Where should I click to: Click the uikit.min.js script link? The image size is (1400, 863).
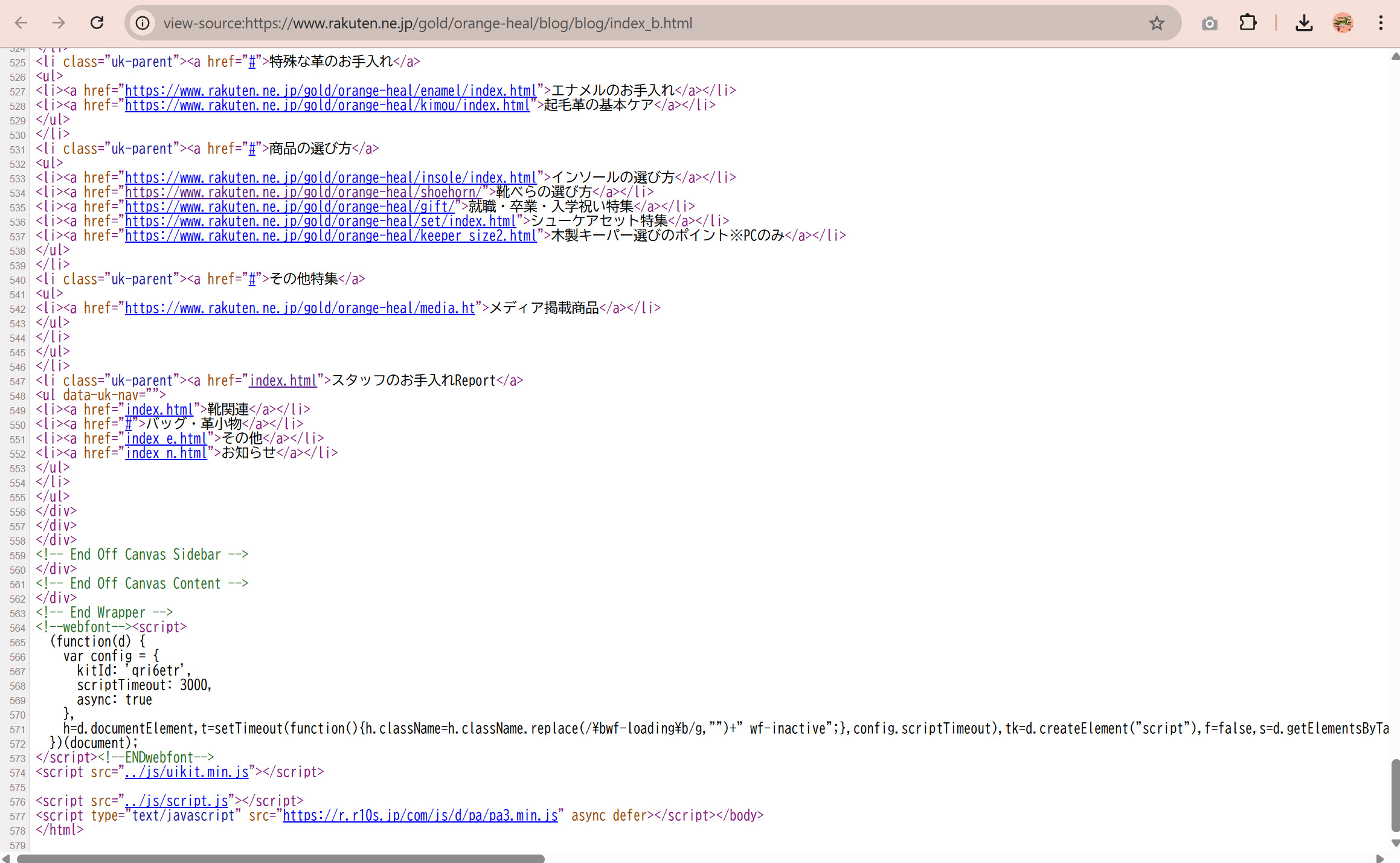(187, 772)
